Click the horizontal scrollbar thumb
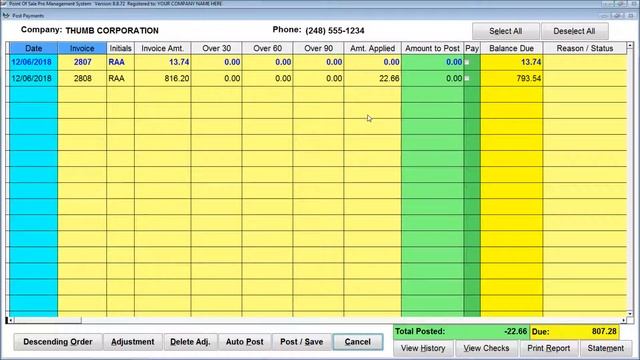Screen dimensions: 640x360 pos(47,320)
